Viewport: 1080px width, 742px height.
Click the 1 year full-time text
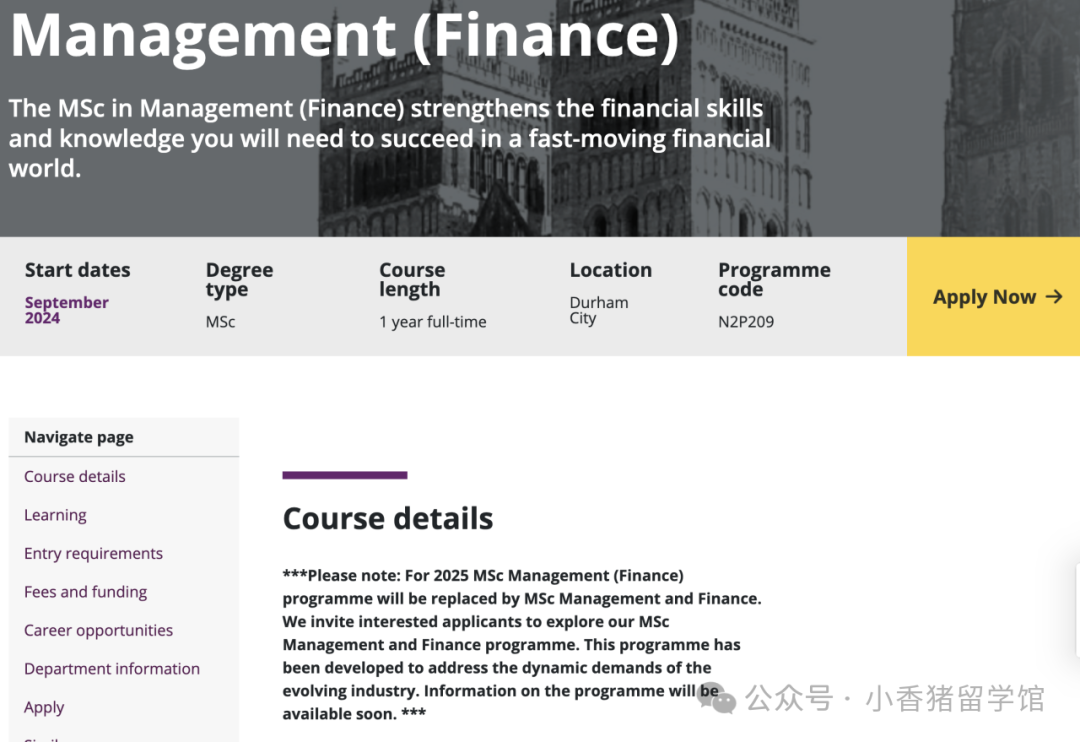click(x=433, y=322)
